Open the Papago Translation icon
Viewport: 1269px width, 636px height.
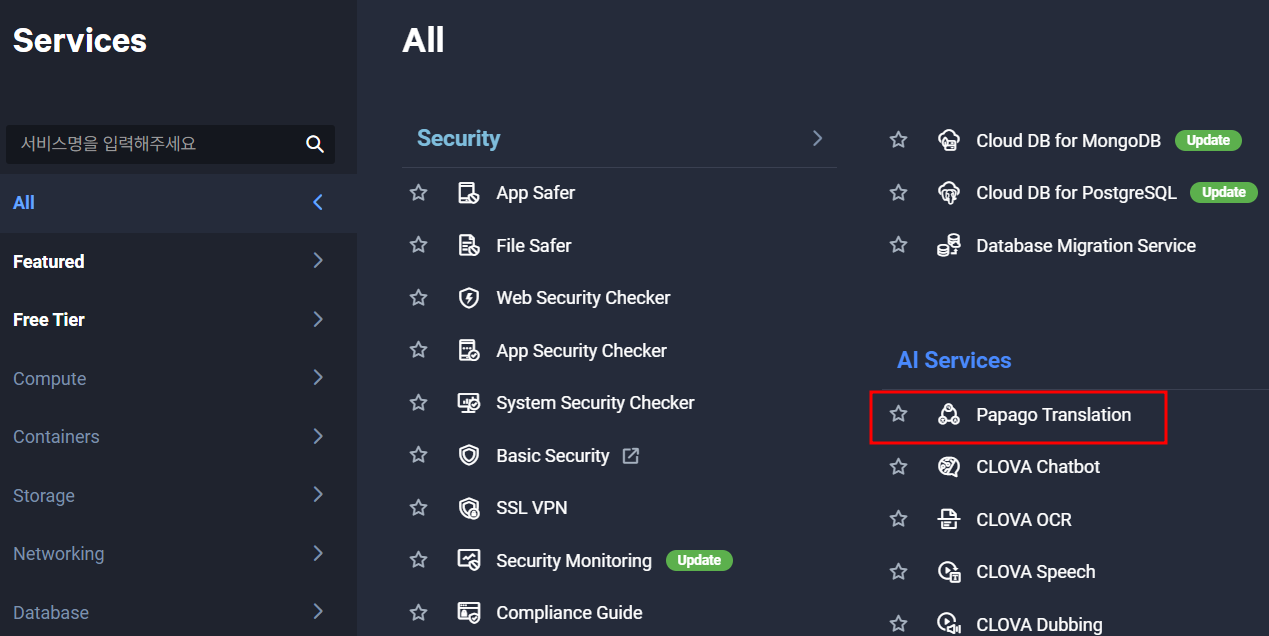tap(948, 414)
